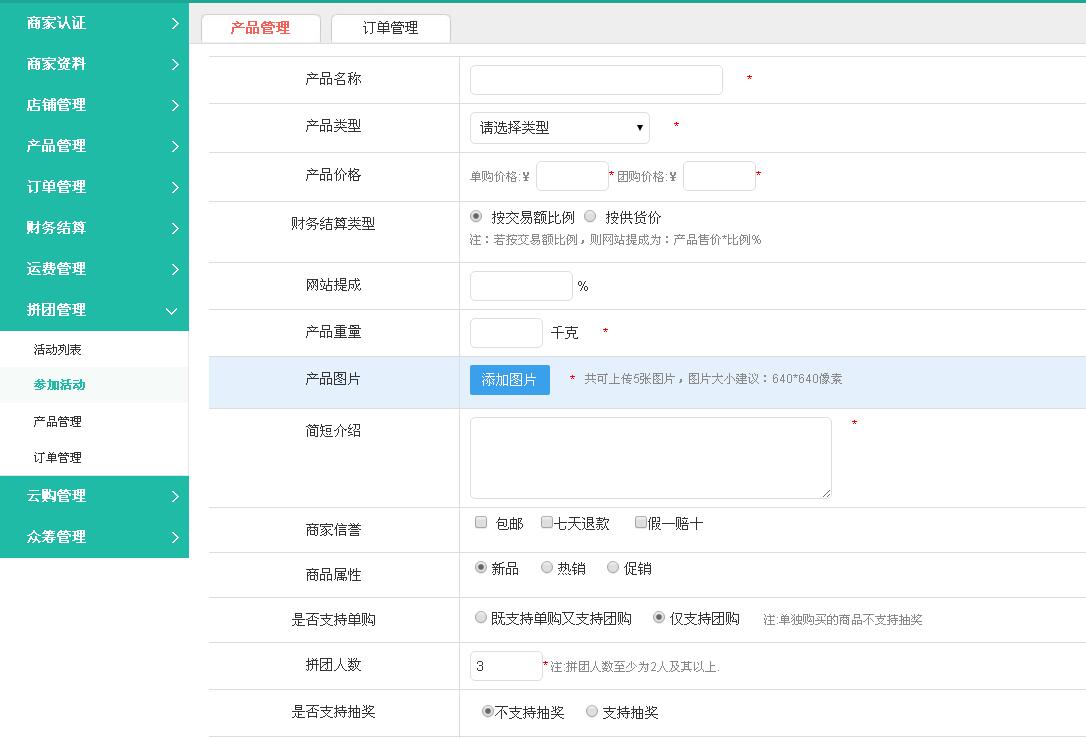
Task: Open 活动列表 in the sidebar submenu
Action: 58,350
